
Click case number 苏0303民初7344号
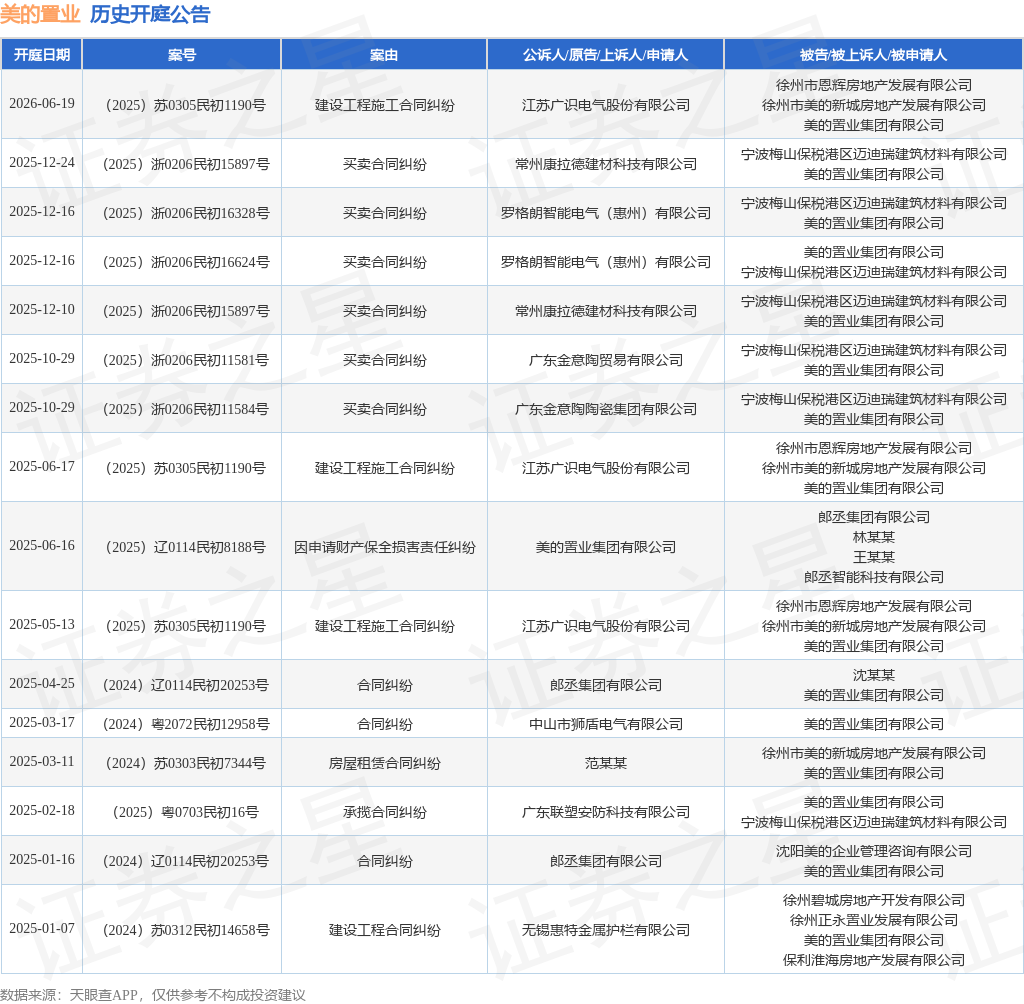(x=210, y=763)
